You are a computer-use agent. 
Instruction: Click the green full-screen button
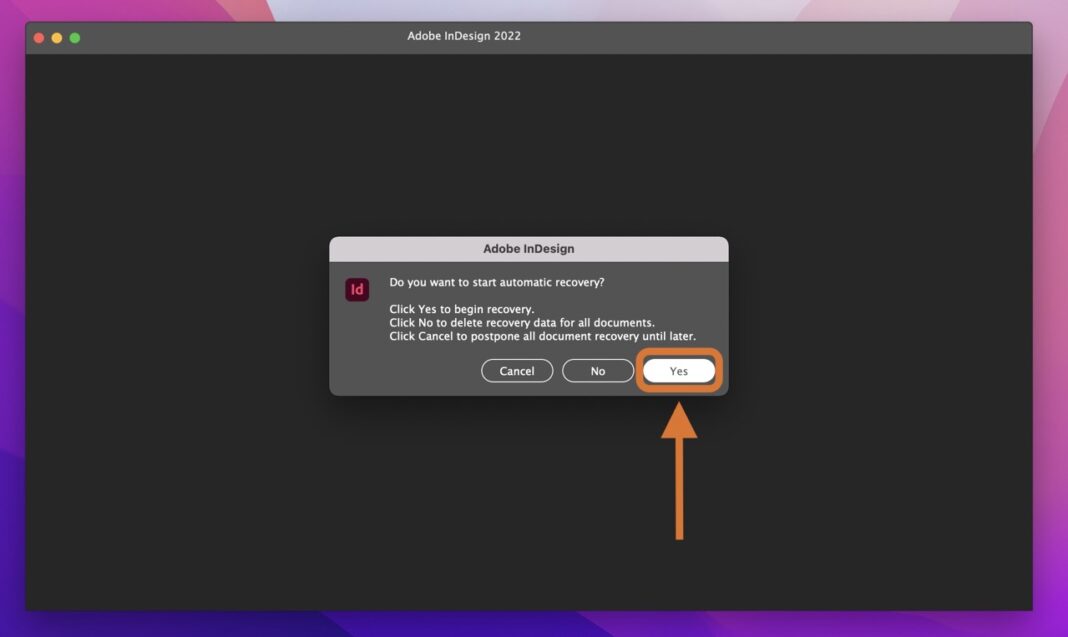(x=74, y=36)
